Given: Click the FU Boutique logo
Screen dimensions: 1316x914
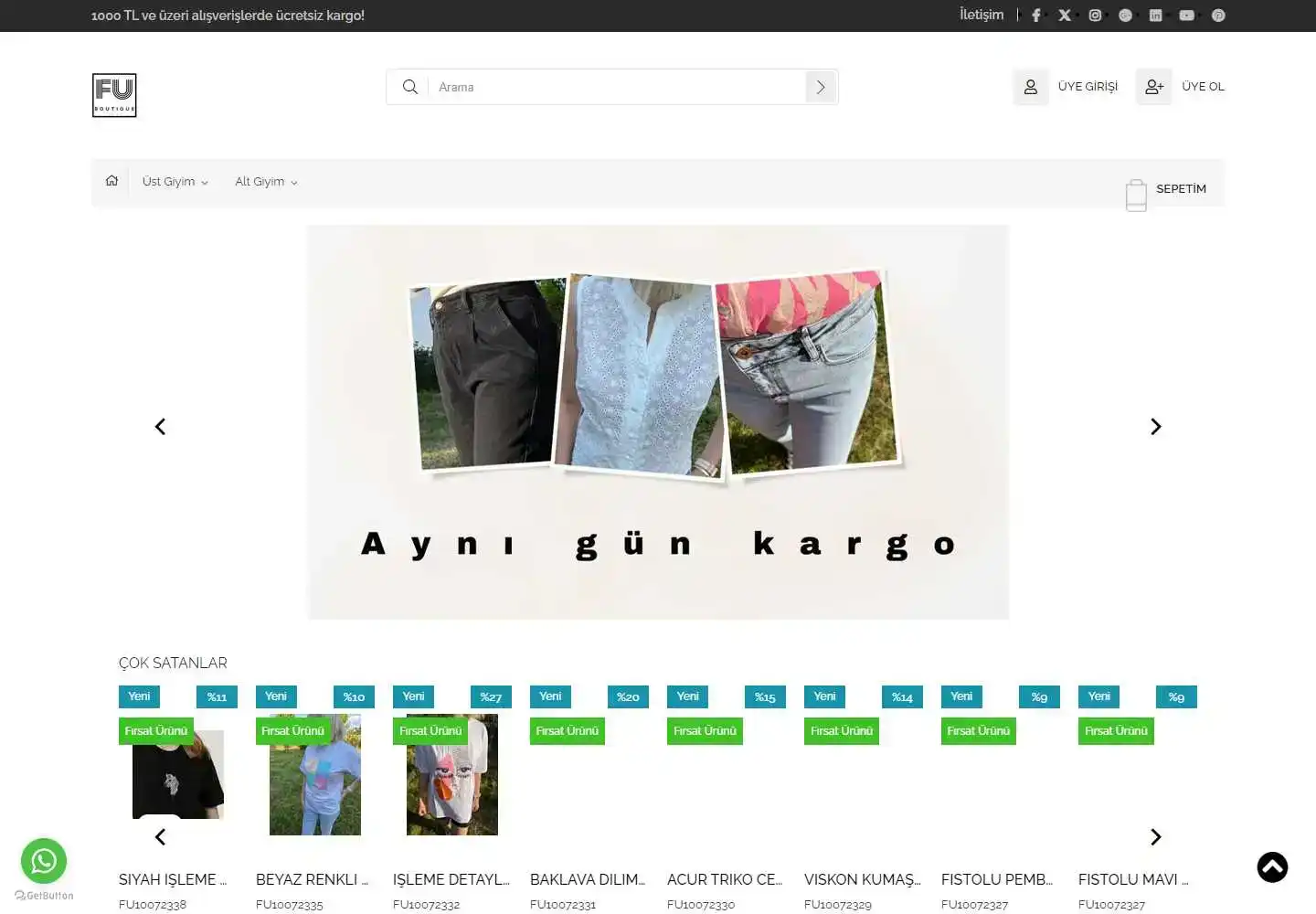Looking at the screenshot, I should (x=114, y=95).
